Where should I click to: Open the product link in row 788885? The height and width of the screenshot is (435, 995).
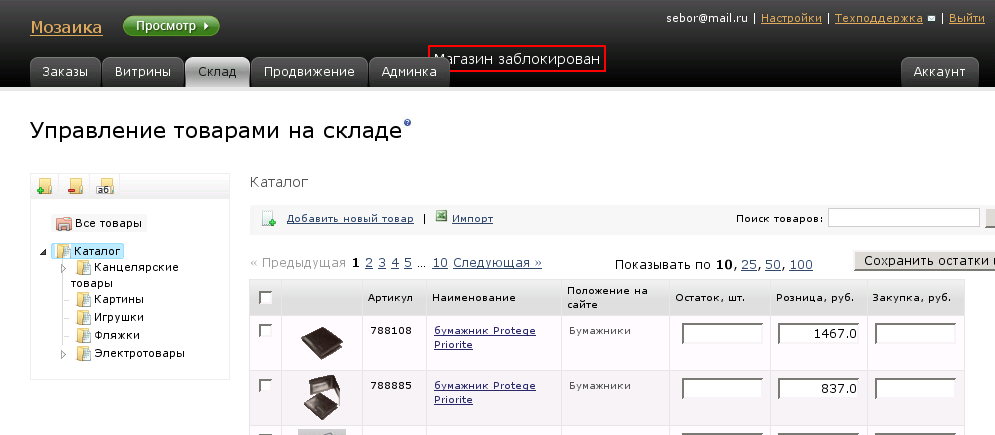[485, 393]
